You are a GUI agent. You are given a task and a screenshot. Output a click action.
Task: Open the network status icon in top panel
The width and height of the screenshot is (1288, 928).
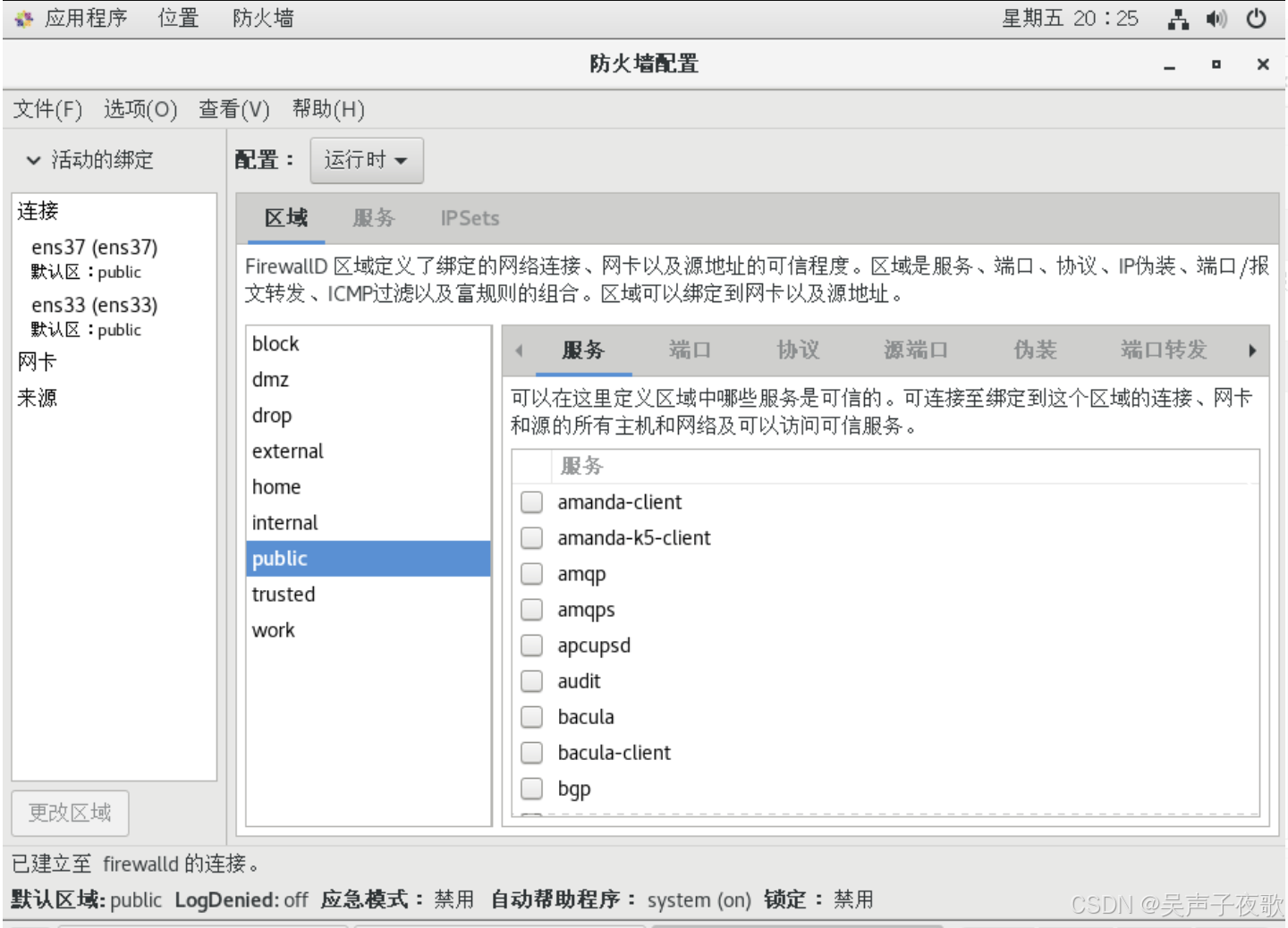point(1178,19)
